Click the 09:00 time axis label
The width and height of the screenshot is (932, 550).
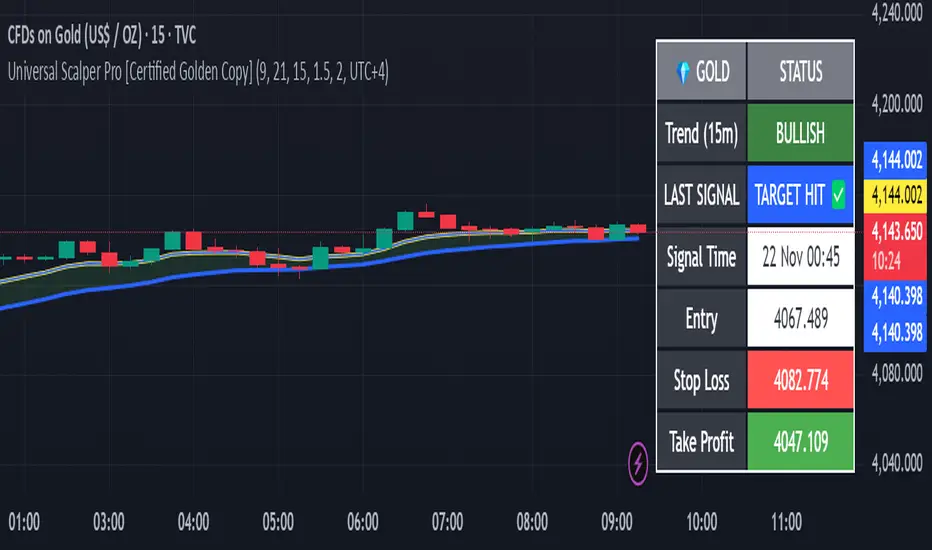[617, 522]
